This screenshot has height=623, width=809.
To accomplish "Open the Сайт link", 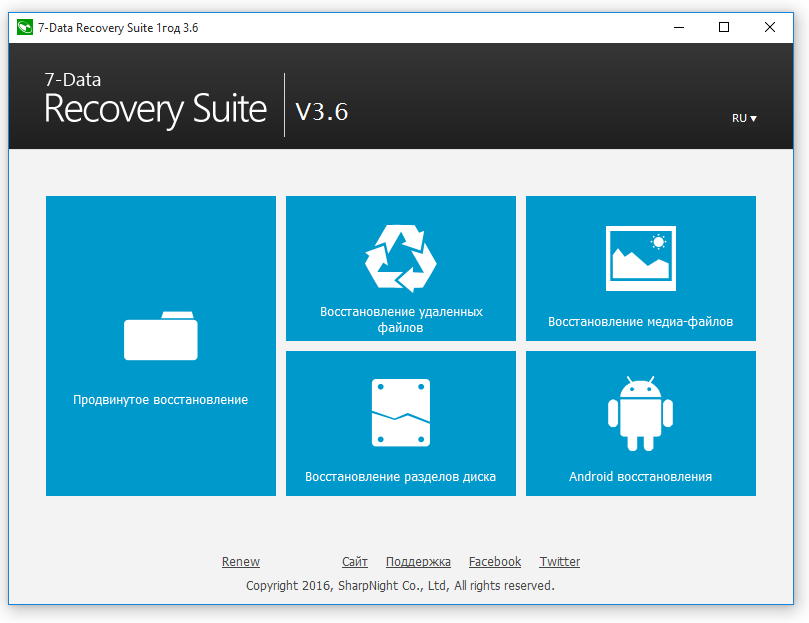I will point(354,562).
